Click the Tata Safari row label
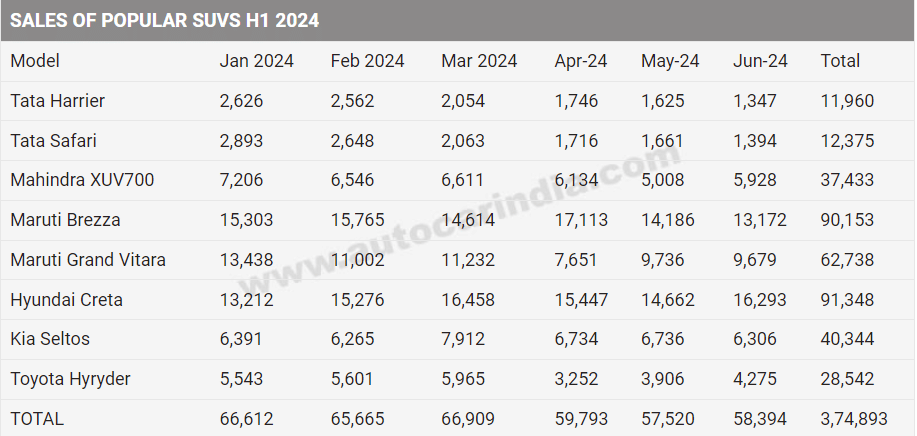Viewport: 917px width, 436px height. [x=53, y=141]
